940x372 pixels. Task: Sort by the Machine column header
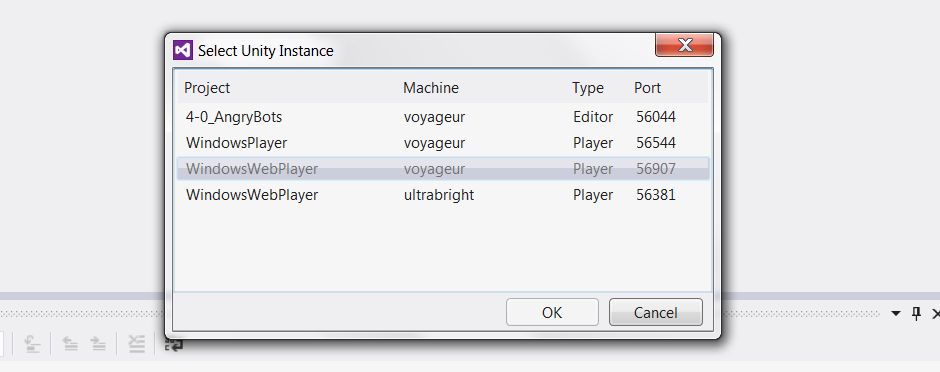pyautogui.click(x=430, y=88)
